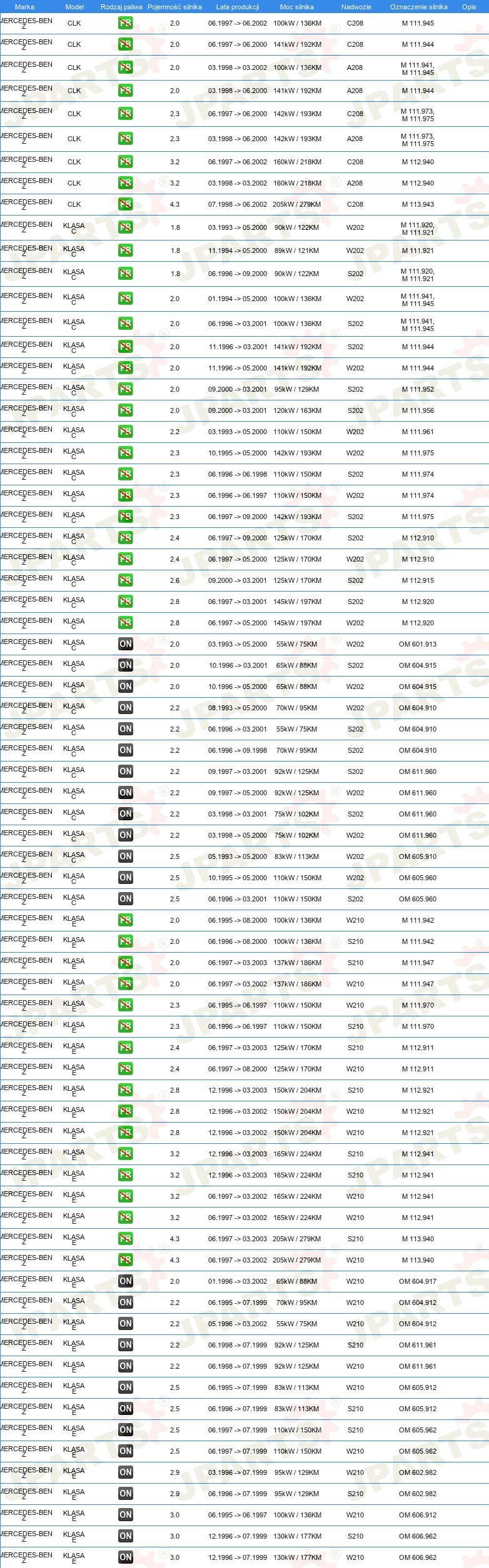The width and height of the screenshot is (489, 1568).
Task: Click the Pojemność silnika column header
Action: point(174,7)
